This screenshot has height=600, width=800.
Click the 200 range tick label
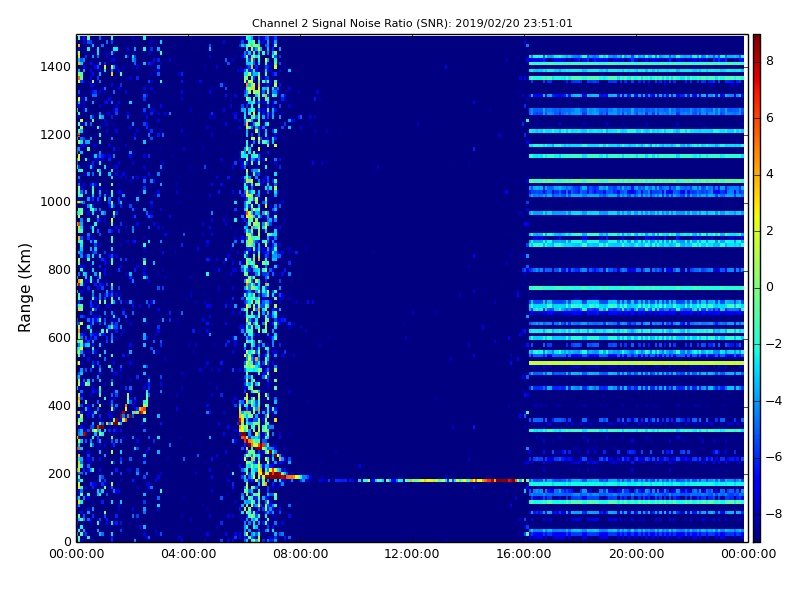click(59, 473)
